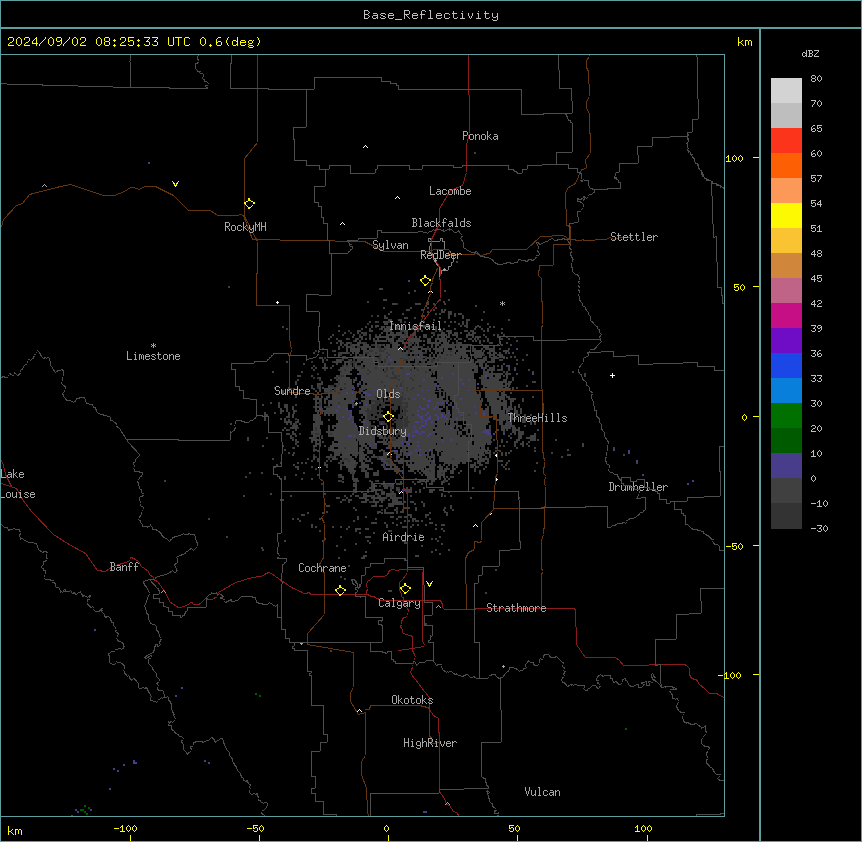Click the asterisk marker east of Innisfail
Viewport: 862px width, 842px height.
pos(502,303)
